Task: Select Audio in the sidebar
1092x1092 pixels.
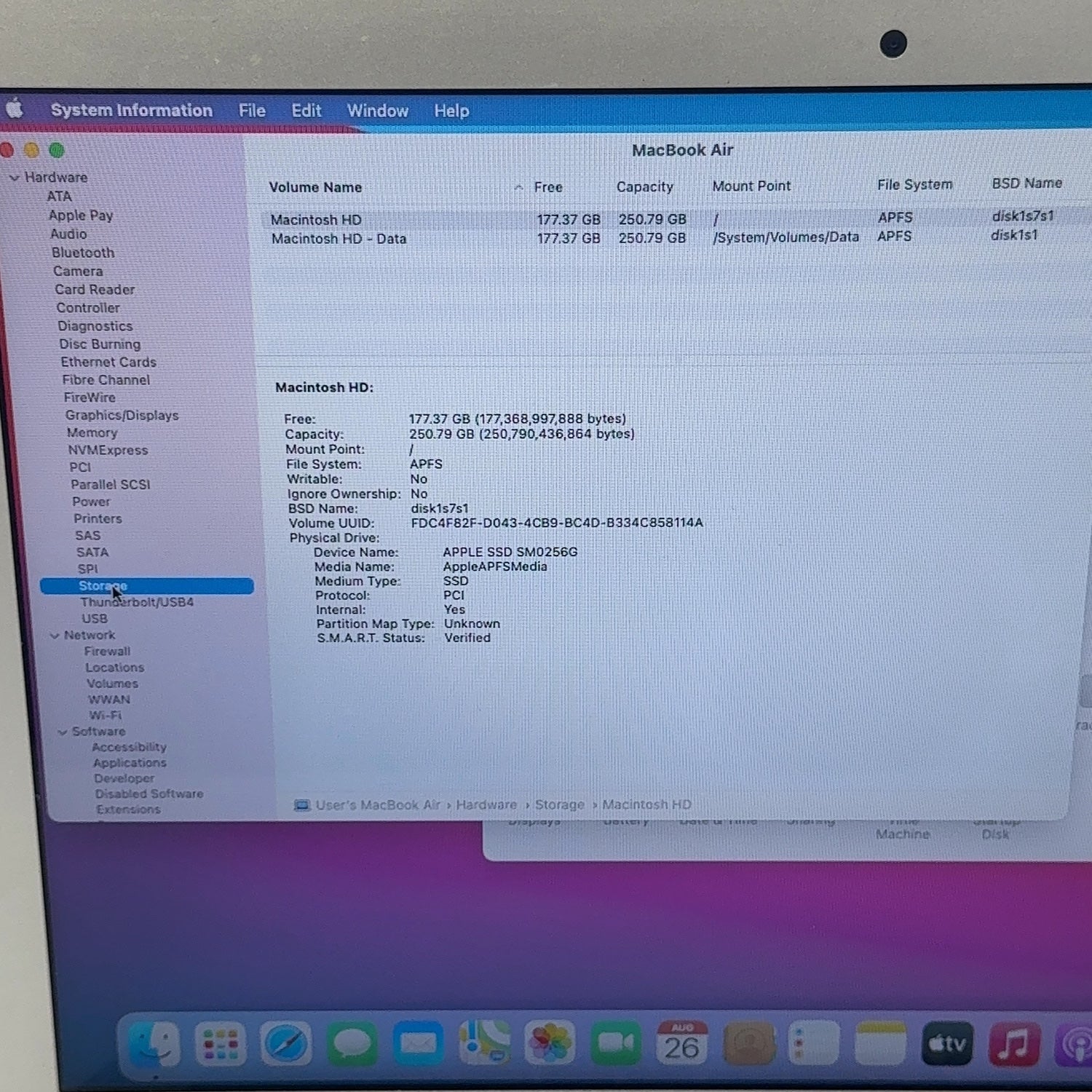Action: (68, 234)
